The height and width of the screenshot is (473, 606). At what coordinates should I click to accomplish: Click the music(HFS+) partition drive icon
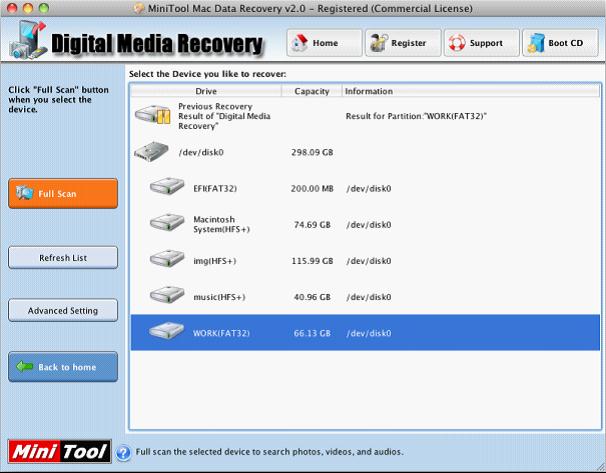tap(167, 295)
